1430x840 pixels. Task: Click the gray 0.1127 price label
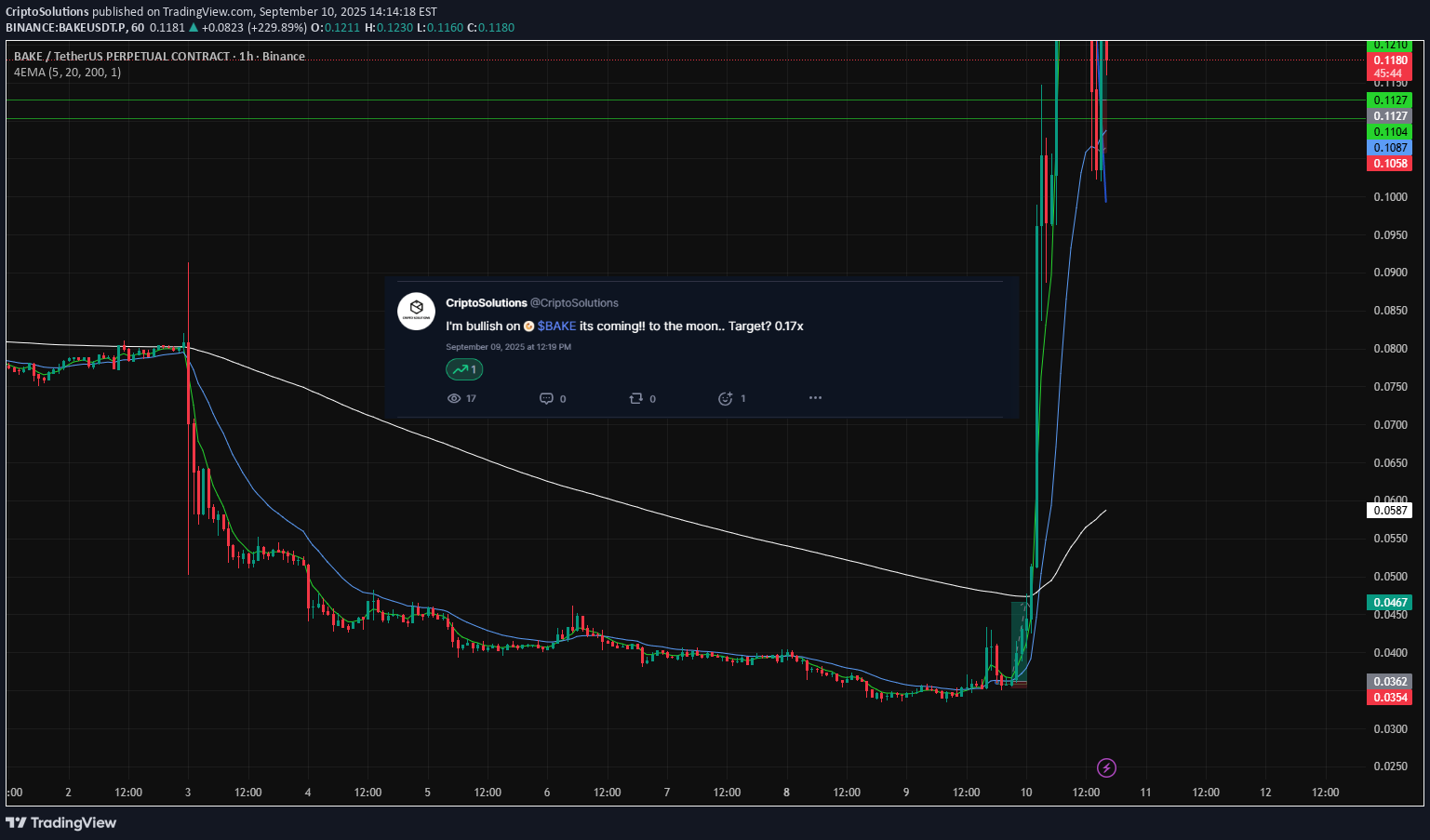[1390, 116]
